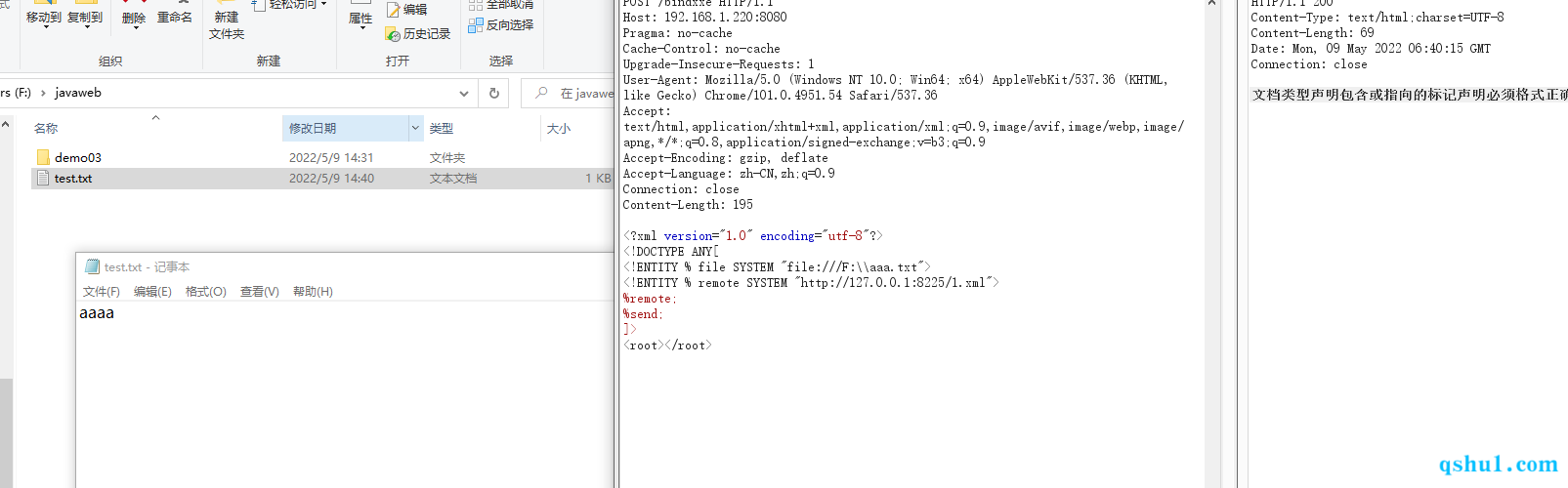1568x488 pixels.
Task: Click the Host header line in request
Action: pos(704,18)
